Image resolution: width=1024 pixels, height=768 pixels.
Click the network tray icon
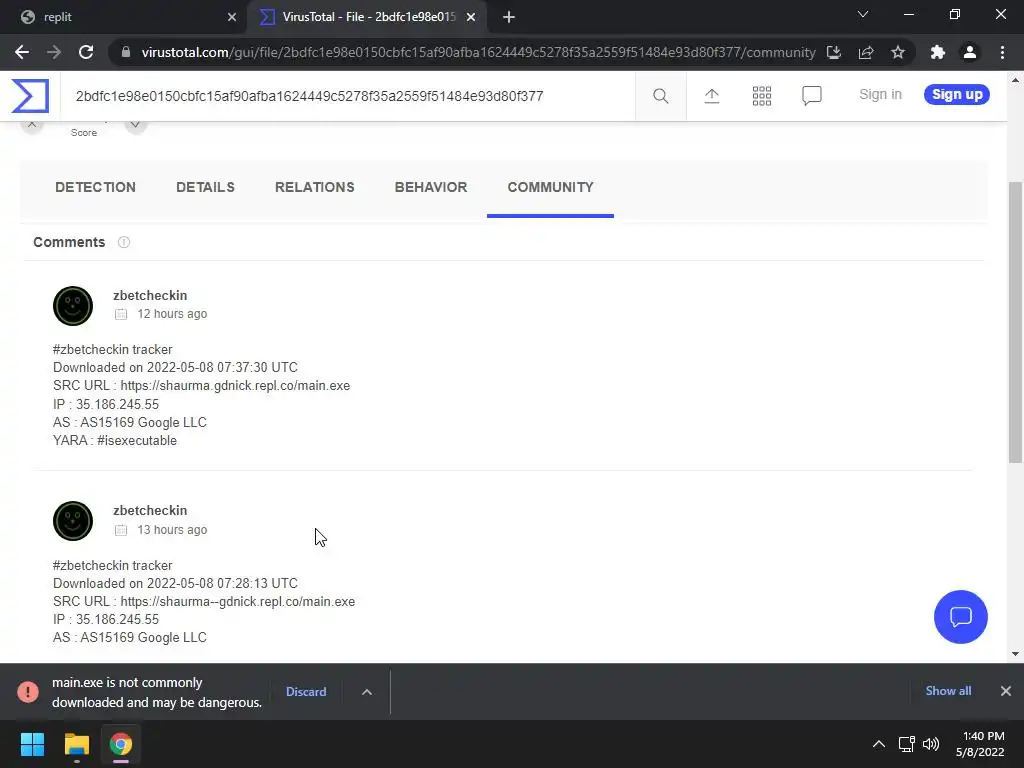tap(906, 744)
